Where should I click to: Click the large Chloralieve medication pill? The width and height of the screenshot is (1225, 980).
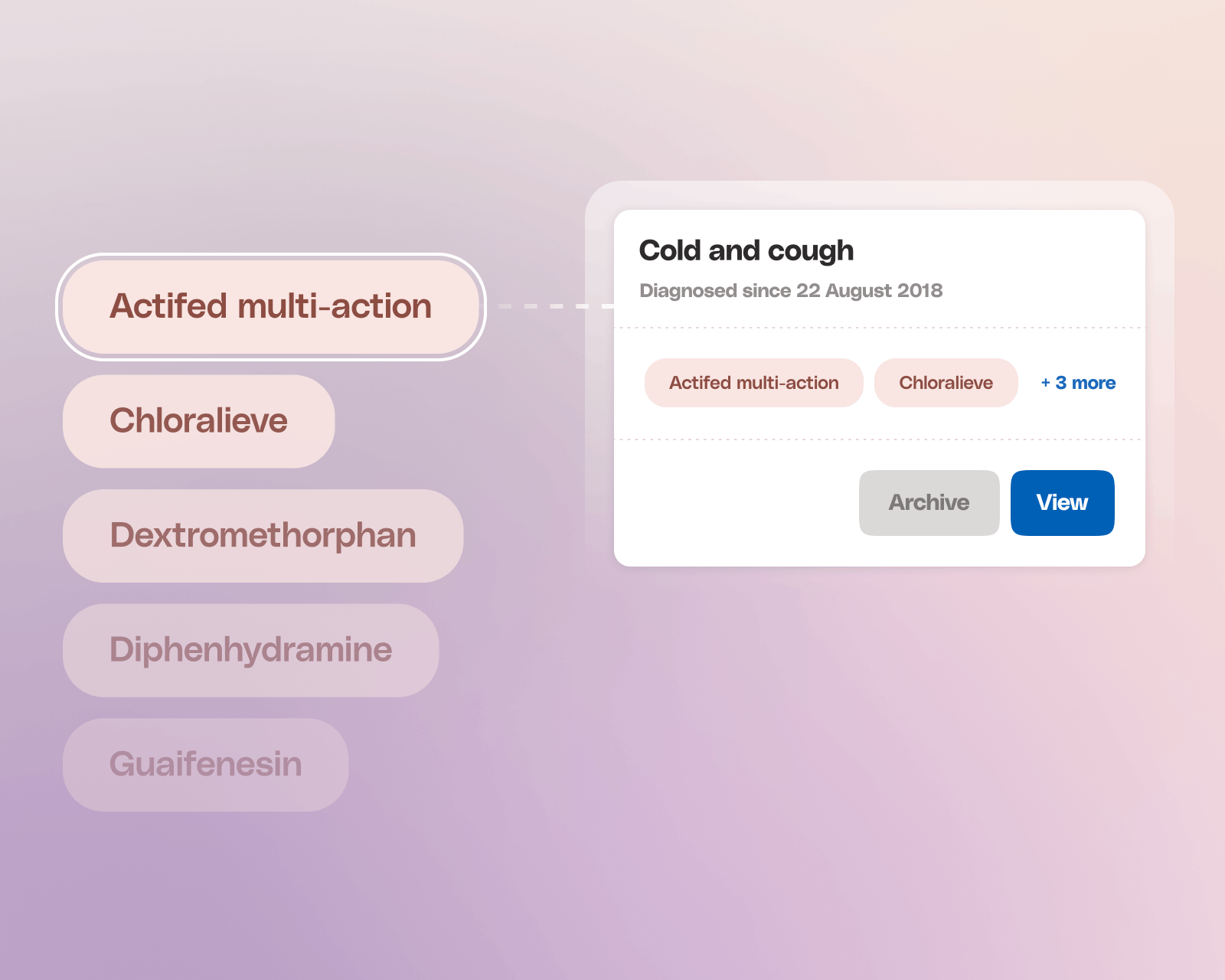pyautogui.click(x=199, y=421)
